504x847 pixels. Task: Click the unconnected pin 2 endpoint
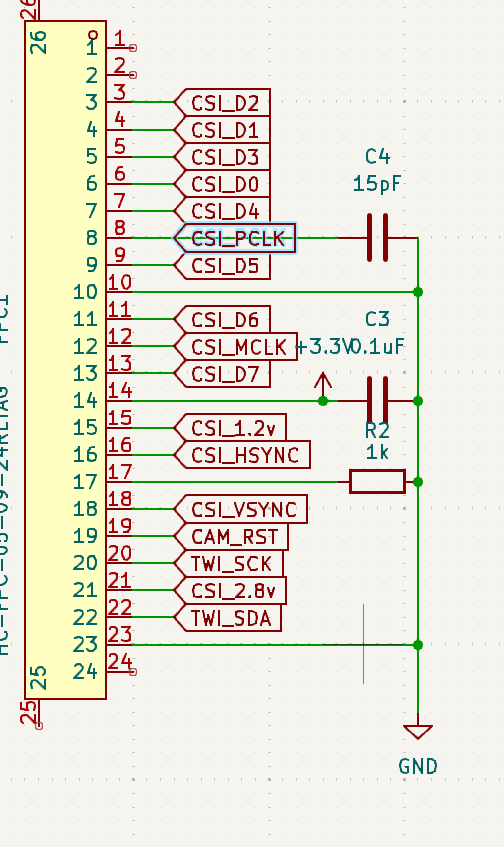[x=133, y=75]
